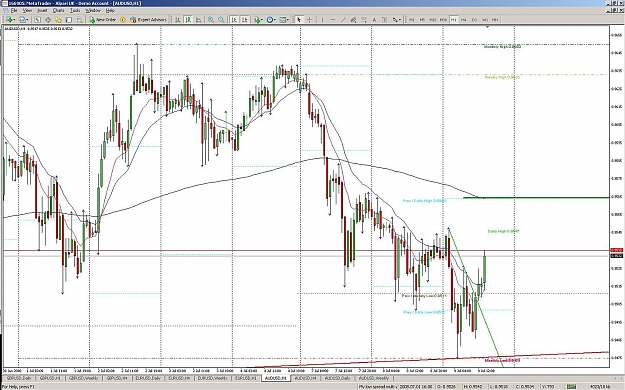Open the Profiles dropdown

pyautogui.click(x=23, y=19)
